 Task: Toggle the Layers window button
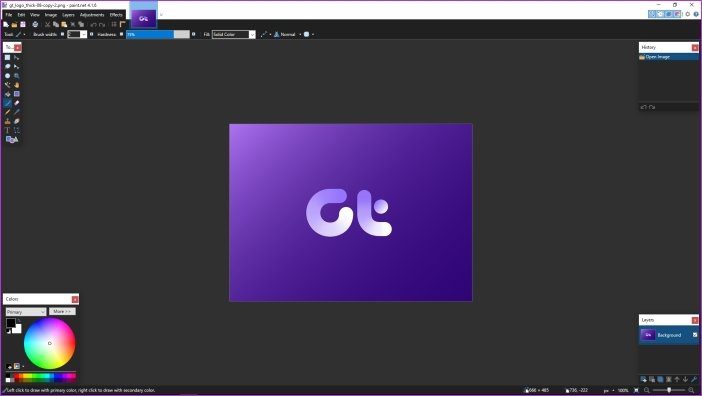[x=669, y=14]
